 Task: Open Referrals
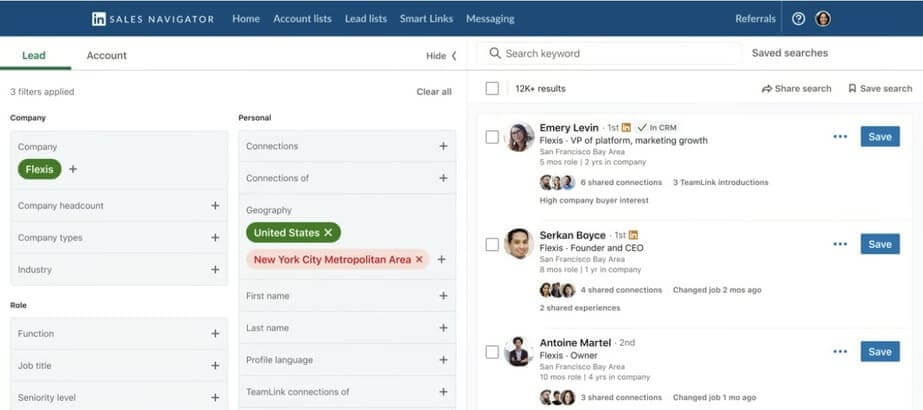tap(755, 19)
